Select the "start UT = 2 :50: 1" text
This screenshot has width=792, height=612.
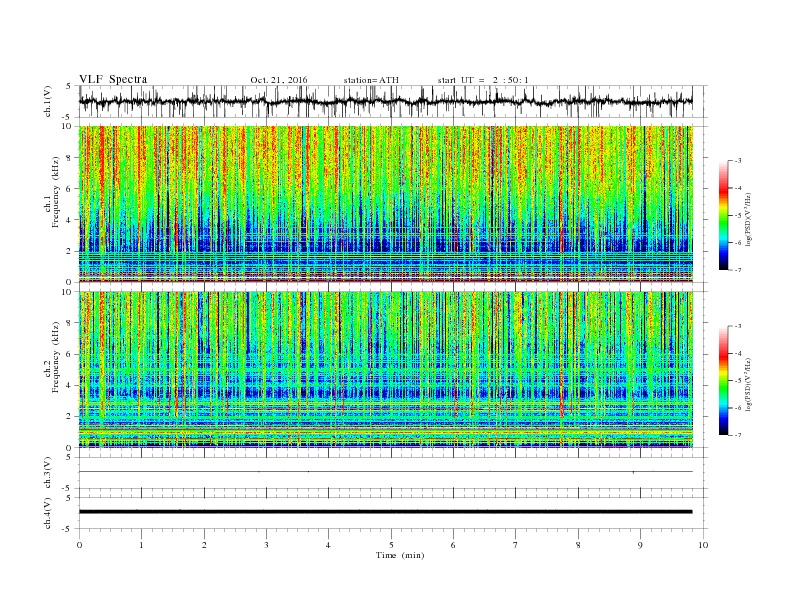[483, 80]
